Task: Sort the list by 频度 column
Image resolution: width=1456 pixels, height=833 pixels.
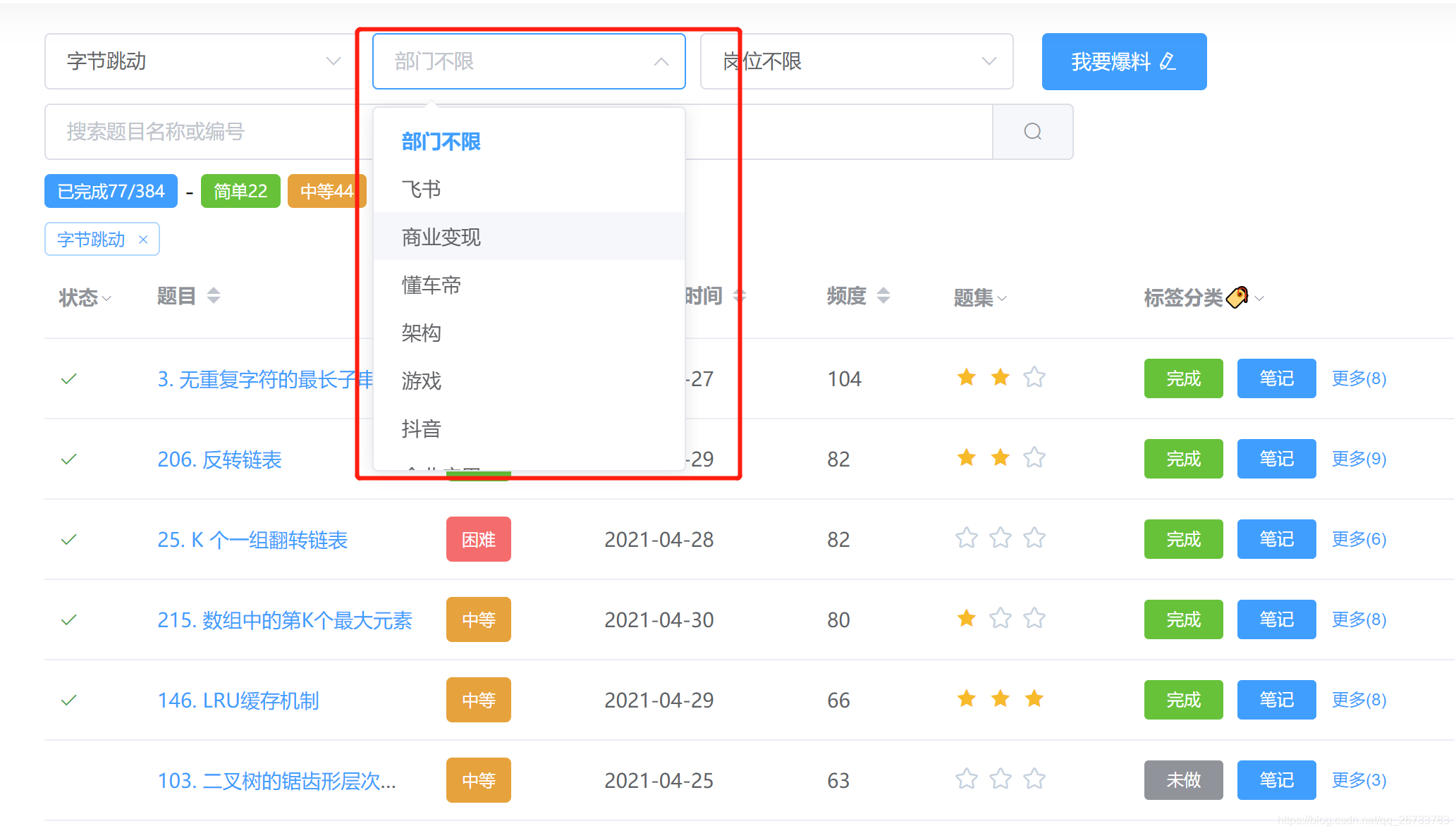Action: pos(883,296)
